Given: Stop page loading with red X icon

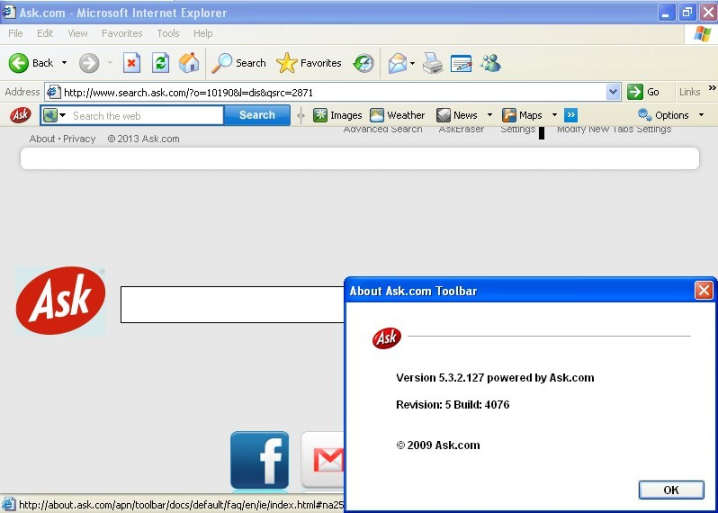Looking at the screenshot, I should tap(131, 63).
